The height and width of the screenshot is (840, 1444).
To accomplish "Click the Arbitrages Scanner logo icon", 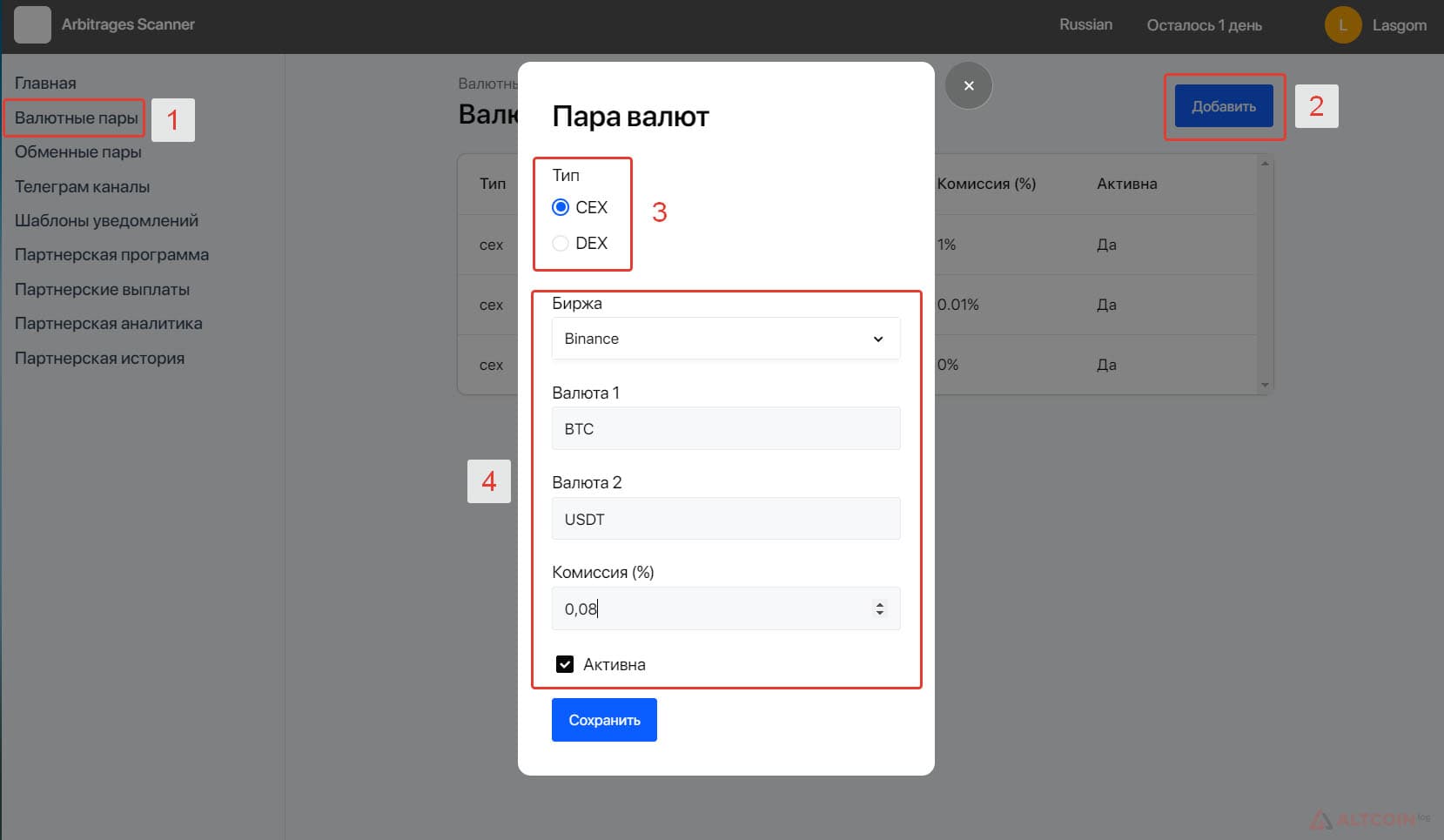I will [32, 25].
